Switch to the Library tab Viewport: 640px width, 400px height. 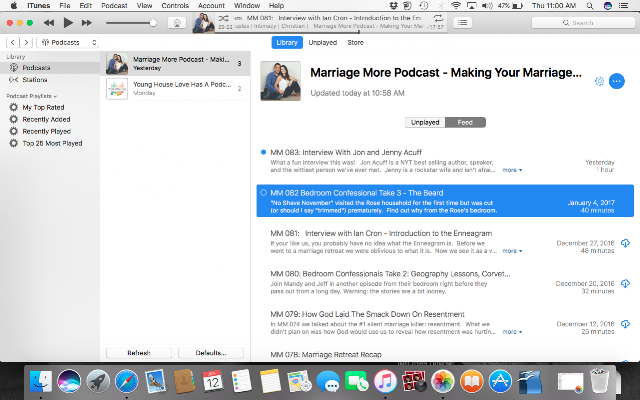point(287,42)
